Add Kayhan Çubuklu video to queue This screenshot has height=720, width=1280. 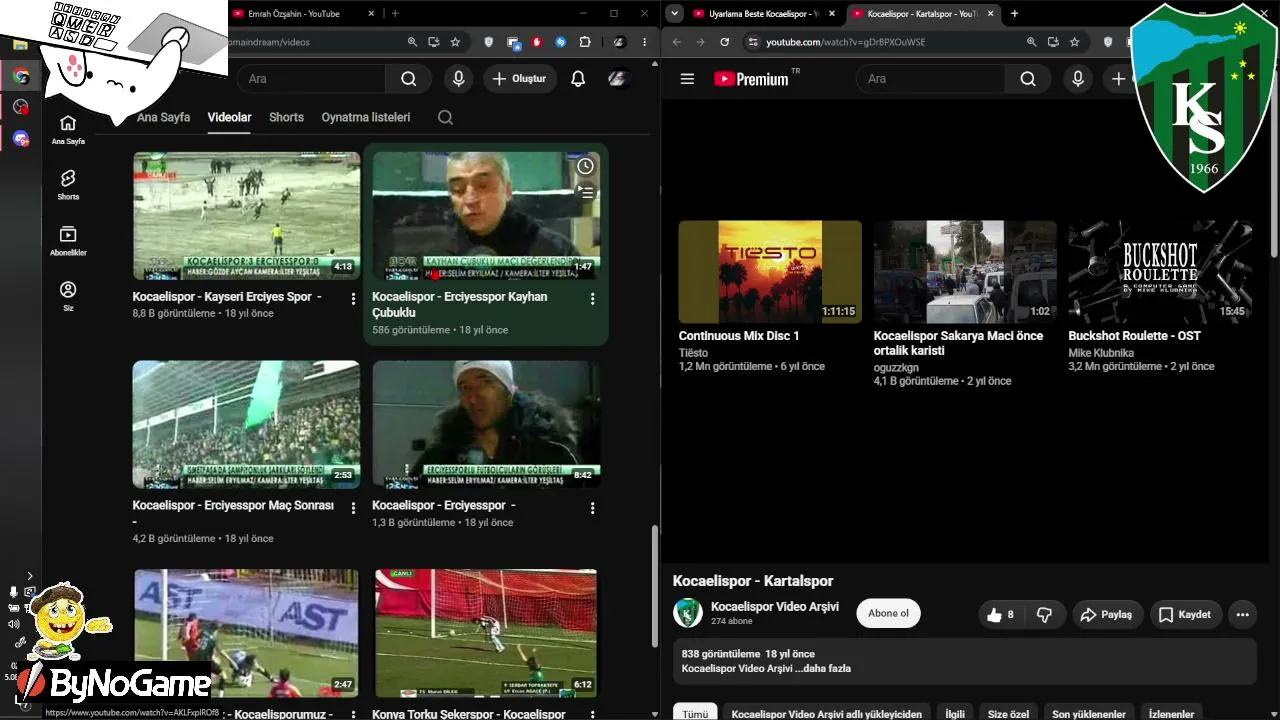point(585,192)
